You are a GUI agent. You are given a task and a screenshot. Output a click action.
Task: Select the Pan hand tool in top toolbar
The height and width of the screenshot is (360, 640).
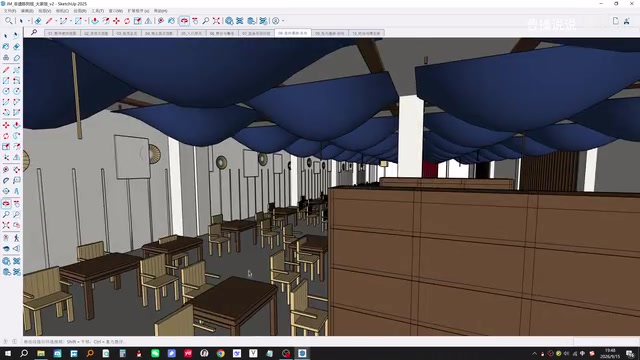tap(195, 20)
